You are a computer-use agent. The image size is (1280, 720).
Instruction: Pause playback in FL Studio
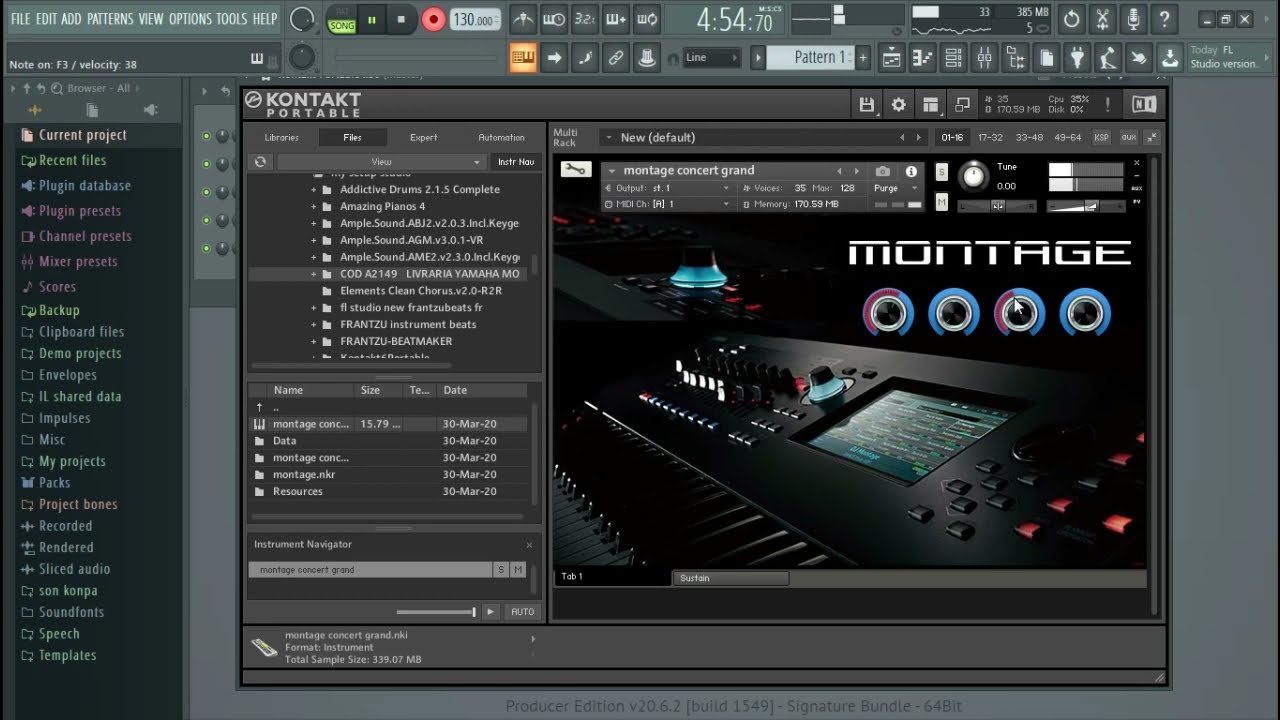tap(372, 19)
